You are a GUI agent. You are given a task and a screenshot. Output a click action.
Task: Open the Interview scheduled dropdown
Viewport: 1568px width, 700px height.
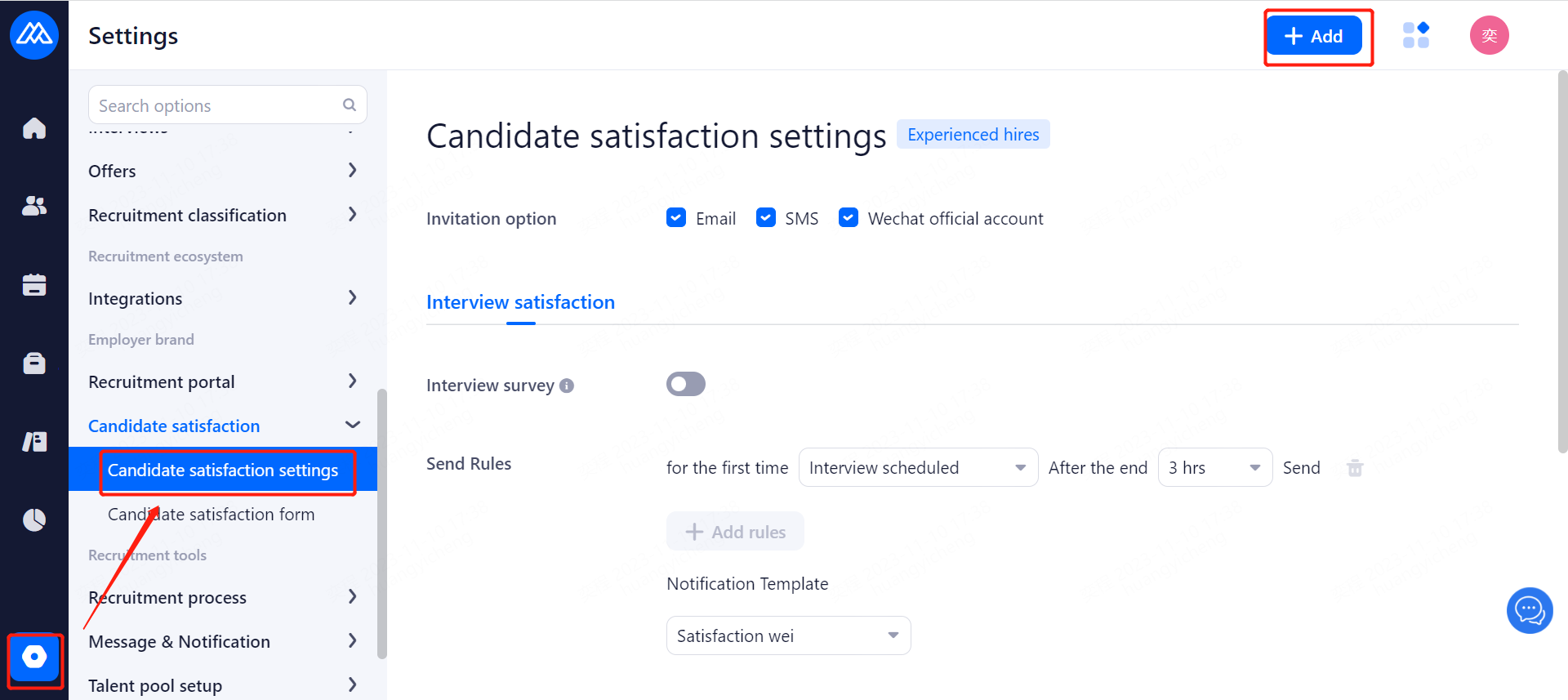[x=918, y=467]
